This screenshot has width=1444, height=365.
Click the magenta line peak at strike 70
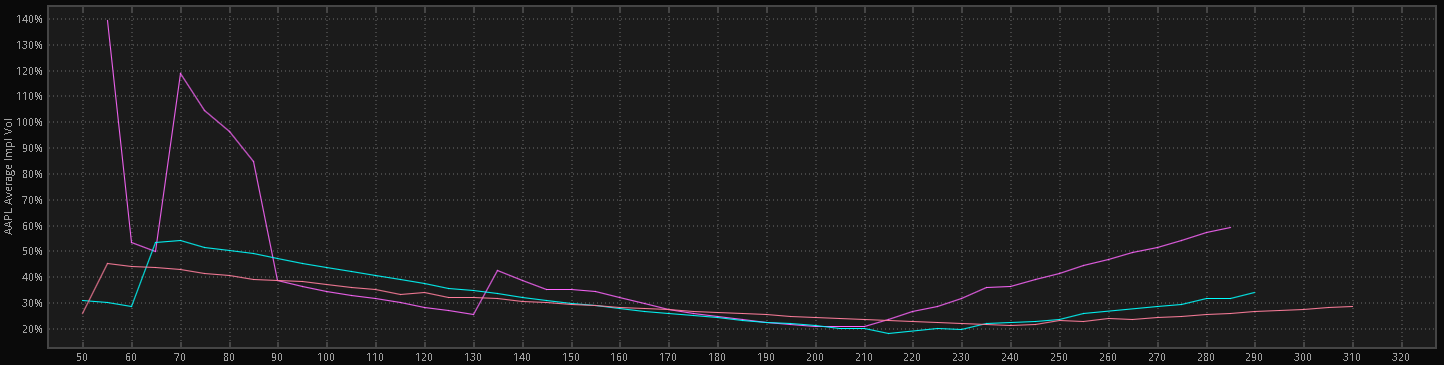click(180, 72)
